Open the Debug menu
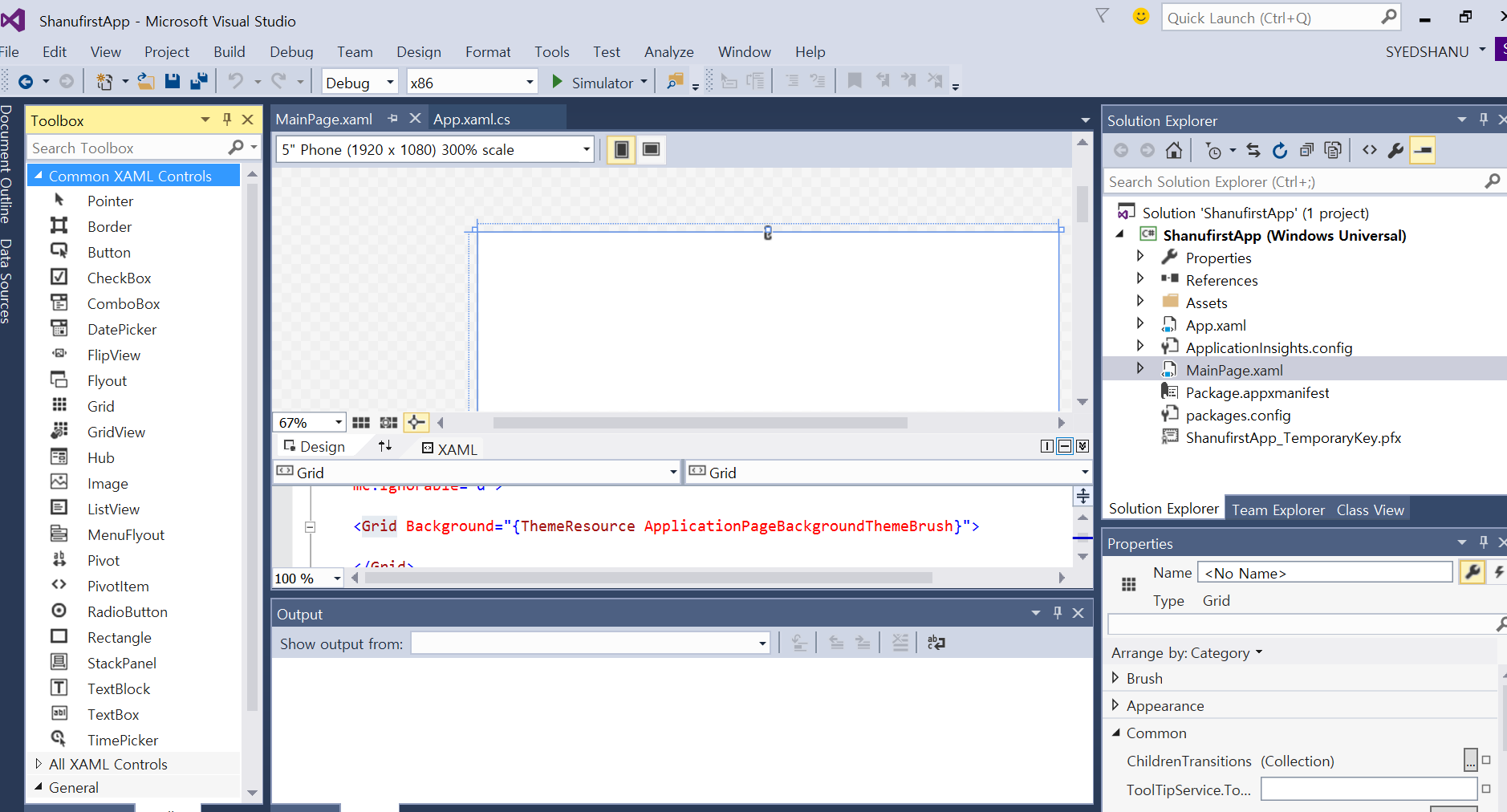This screenshot has width=1507, height=812. (291, 51)
